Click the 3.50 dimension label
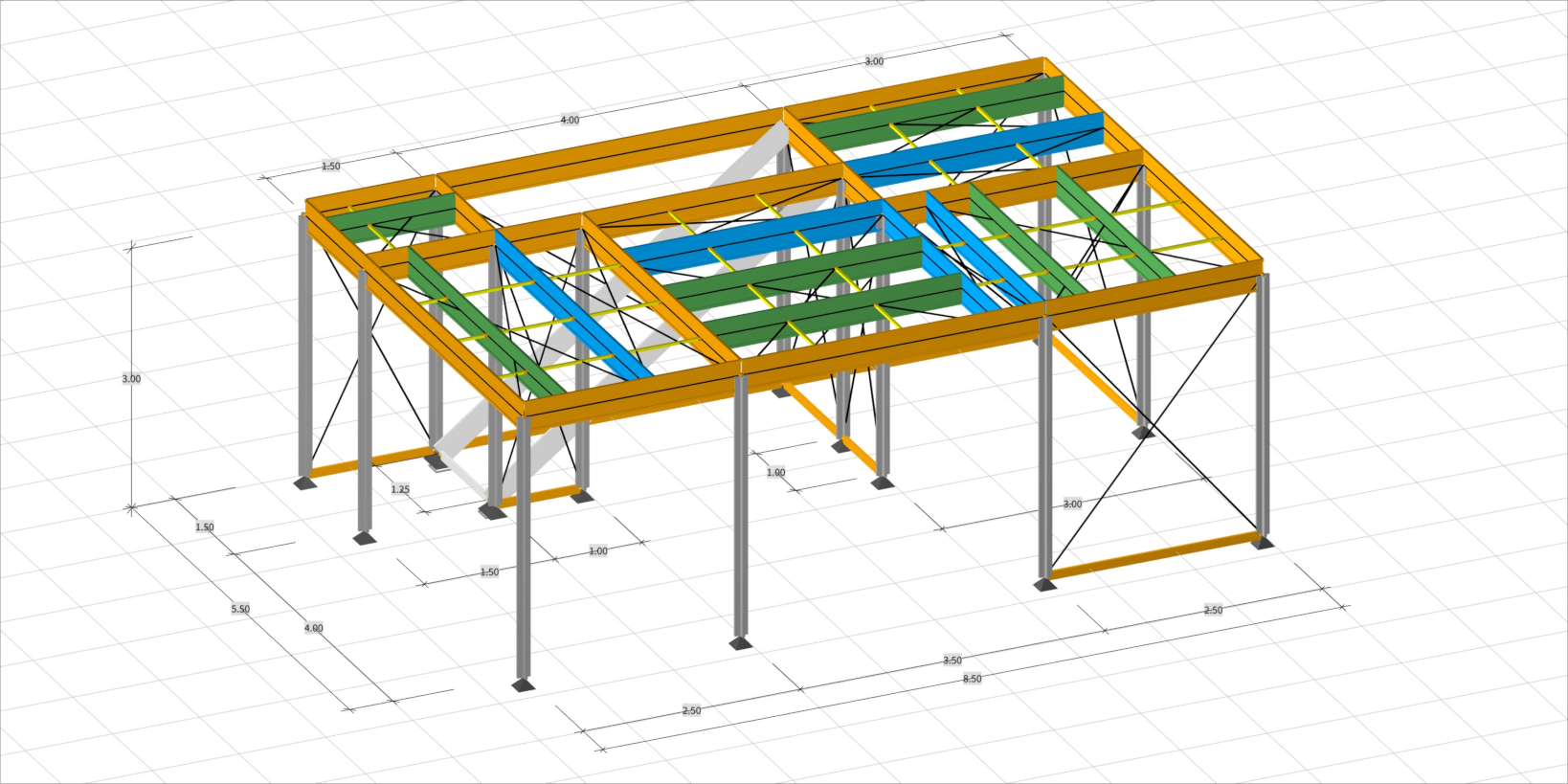1568x784 pixels. (952, 661)
